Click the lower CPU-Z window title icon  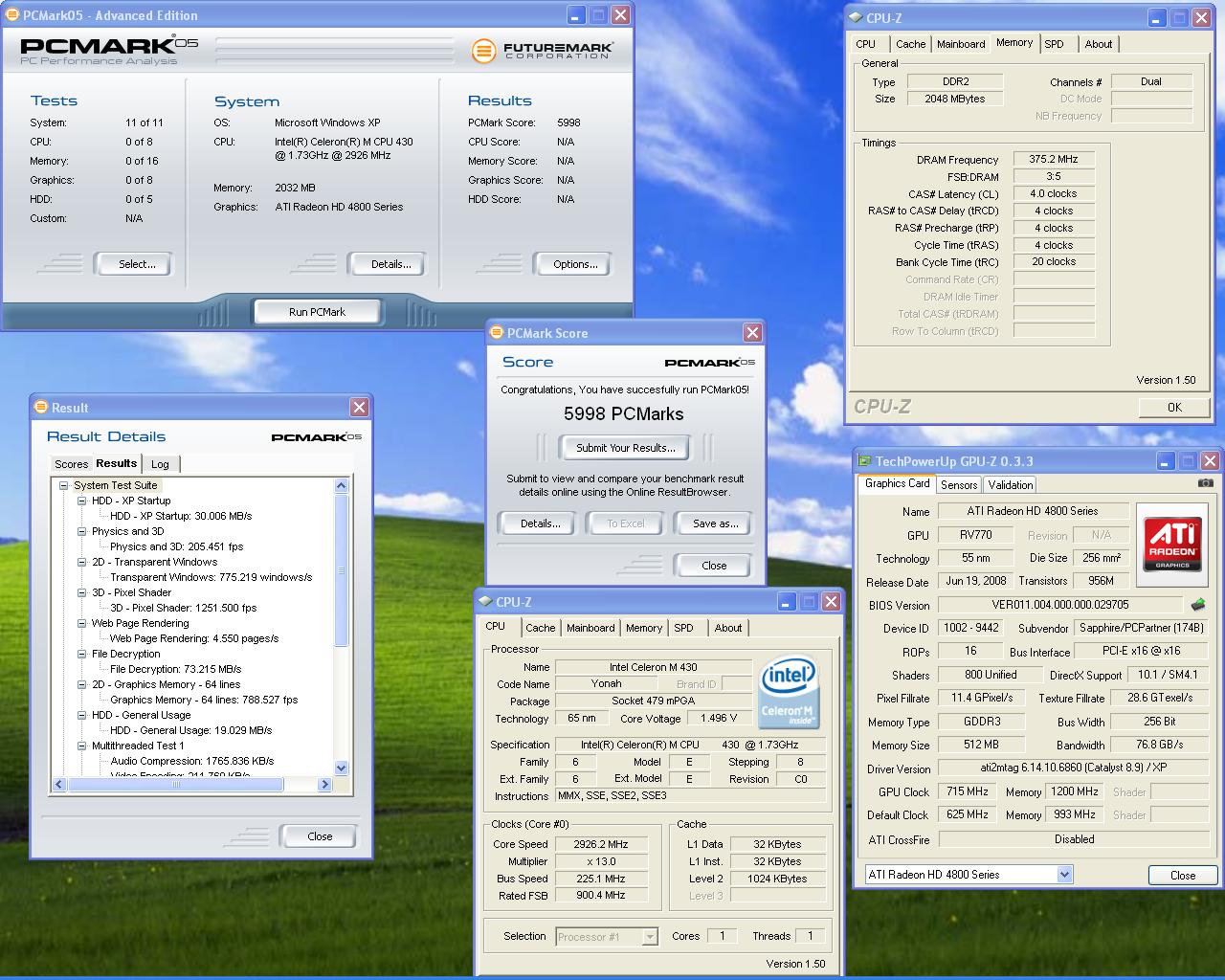[484, 602]
